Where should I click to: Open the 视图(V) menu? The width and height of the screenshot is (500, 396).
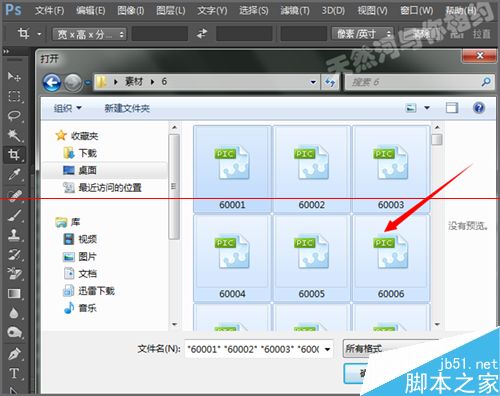(373, 11)
